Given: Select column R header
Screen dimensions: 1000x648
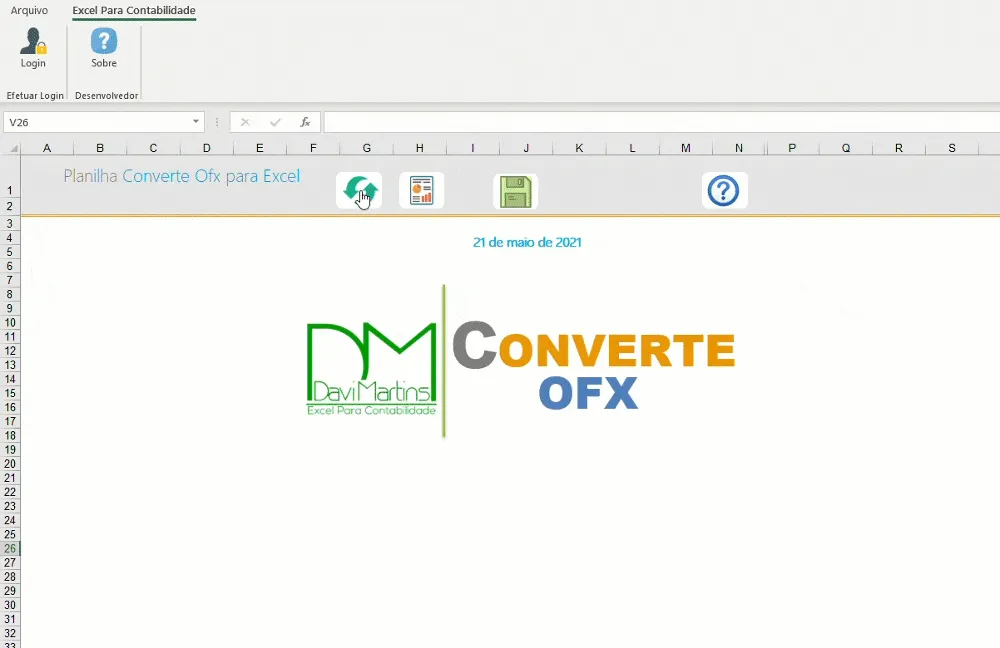Looking at the screenshot, I should [x=899, y=148].
